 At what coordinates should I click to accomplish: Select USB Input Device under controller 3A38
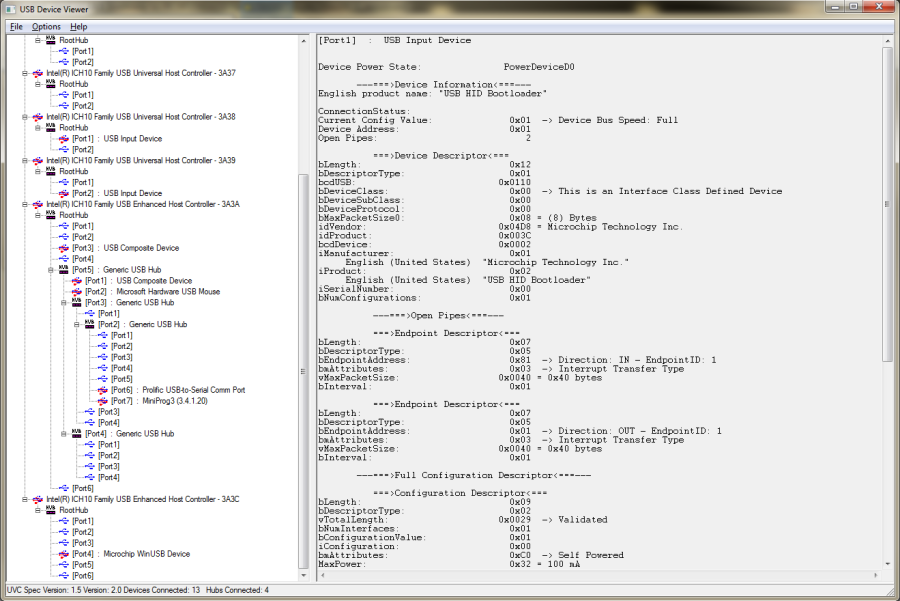point(132,139)
